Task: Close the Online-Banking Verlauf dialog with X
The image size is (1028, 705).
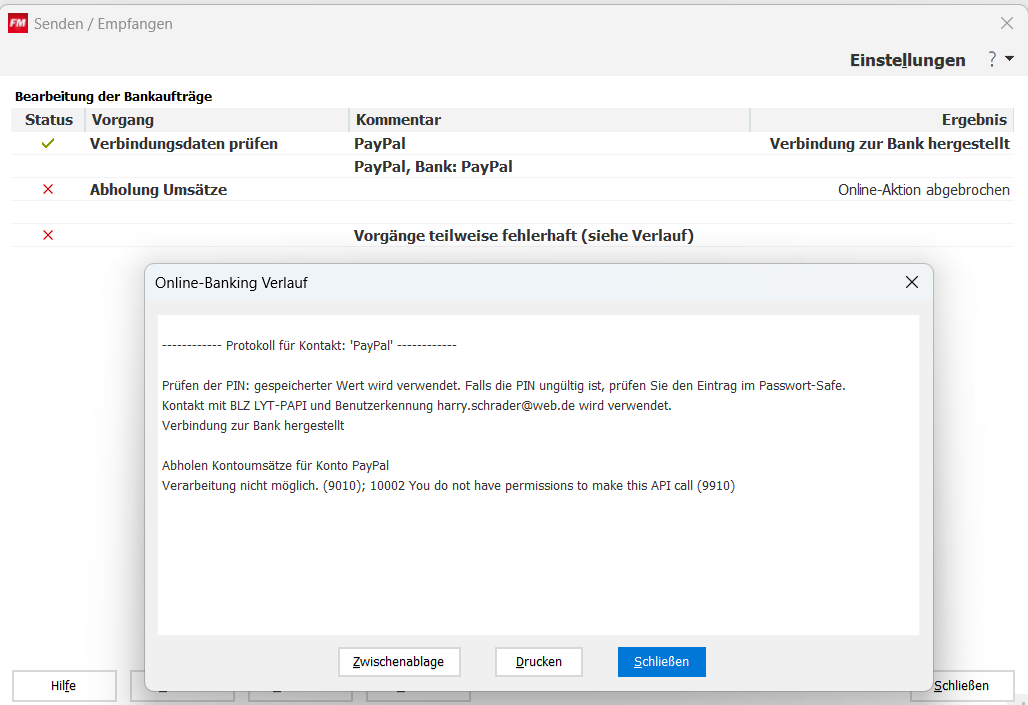Action: (x=912, y=282)
